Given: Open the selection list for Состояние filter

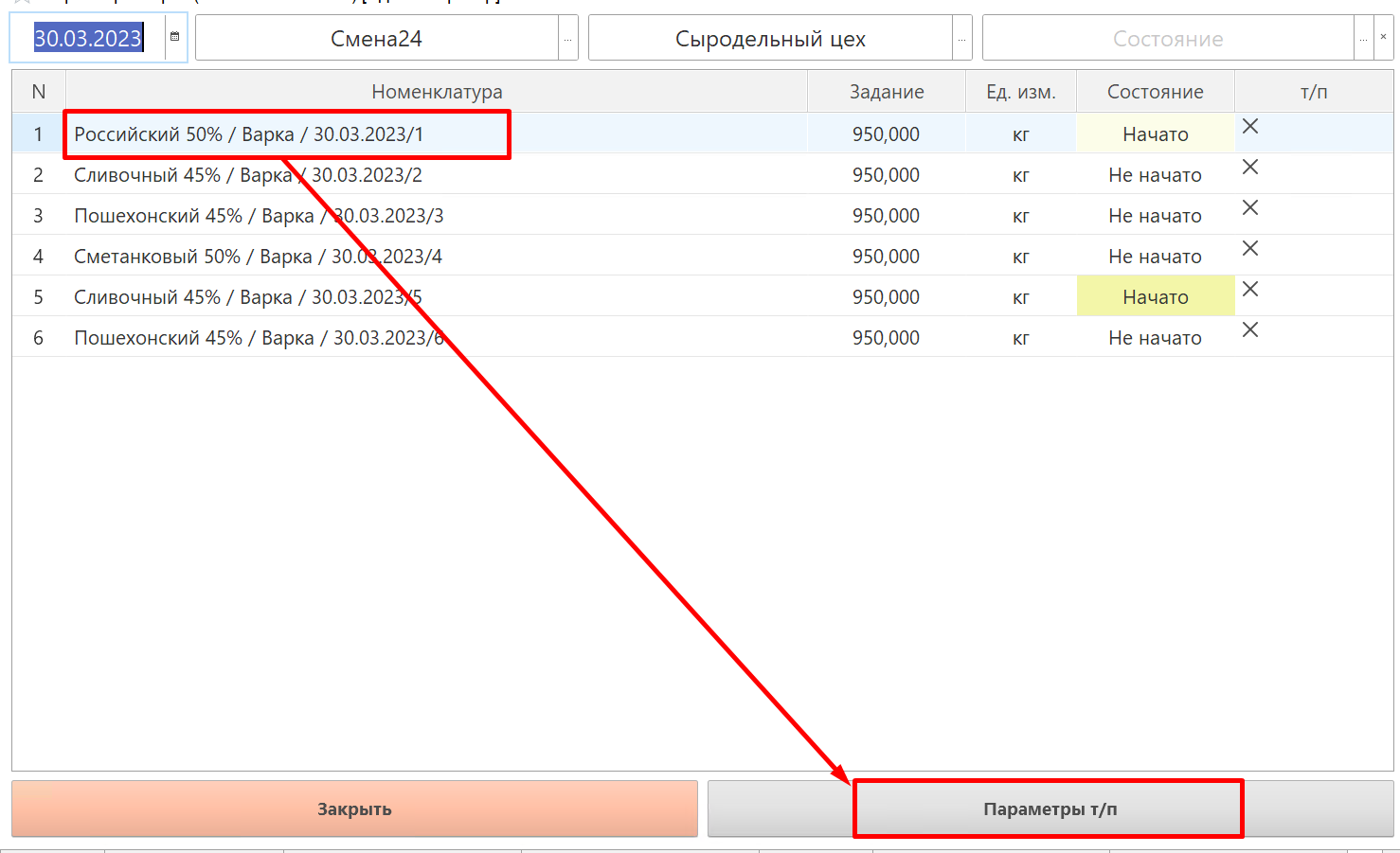Looking at the screenshot, I should pos(1364,38).
